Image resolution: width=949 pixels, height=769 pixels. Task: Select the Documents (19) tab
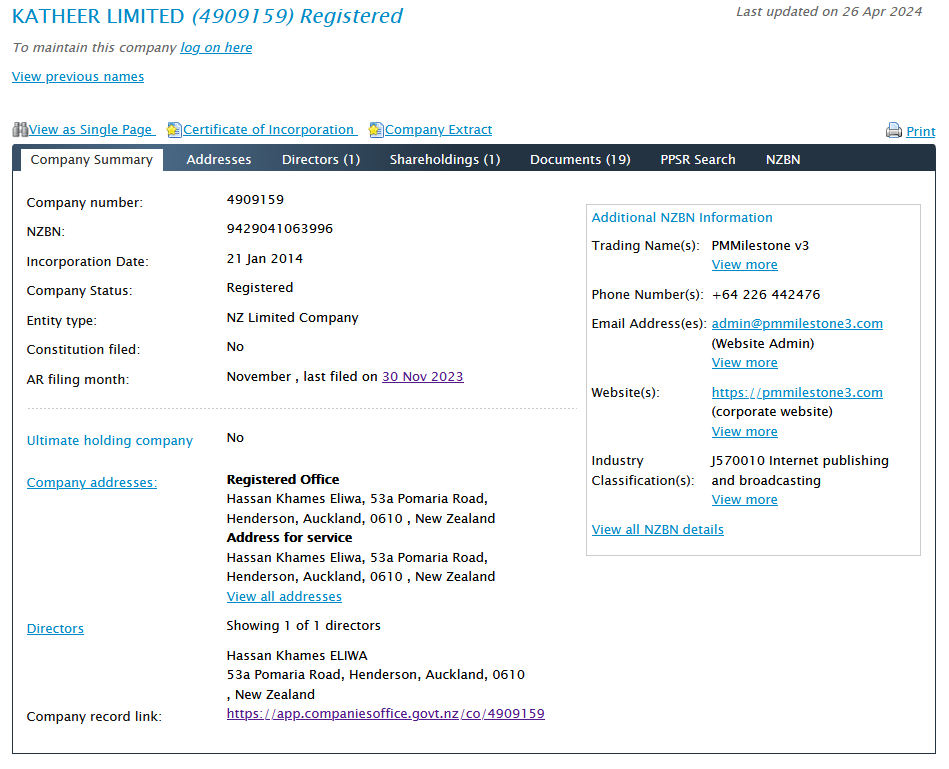tap(579, 159)
